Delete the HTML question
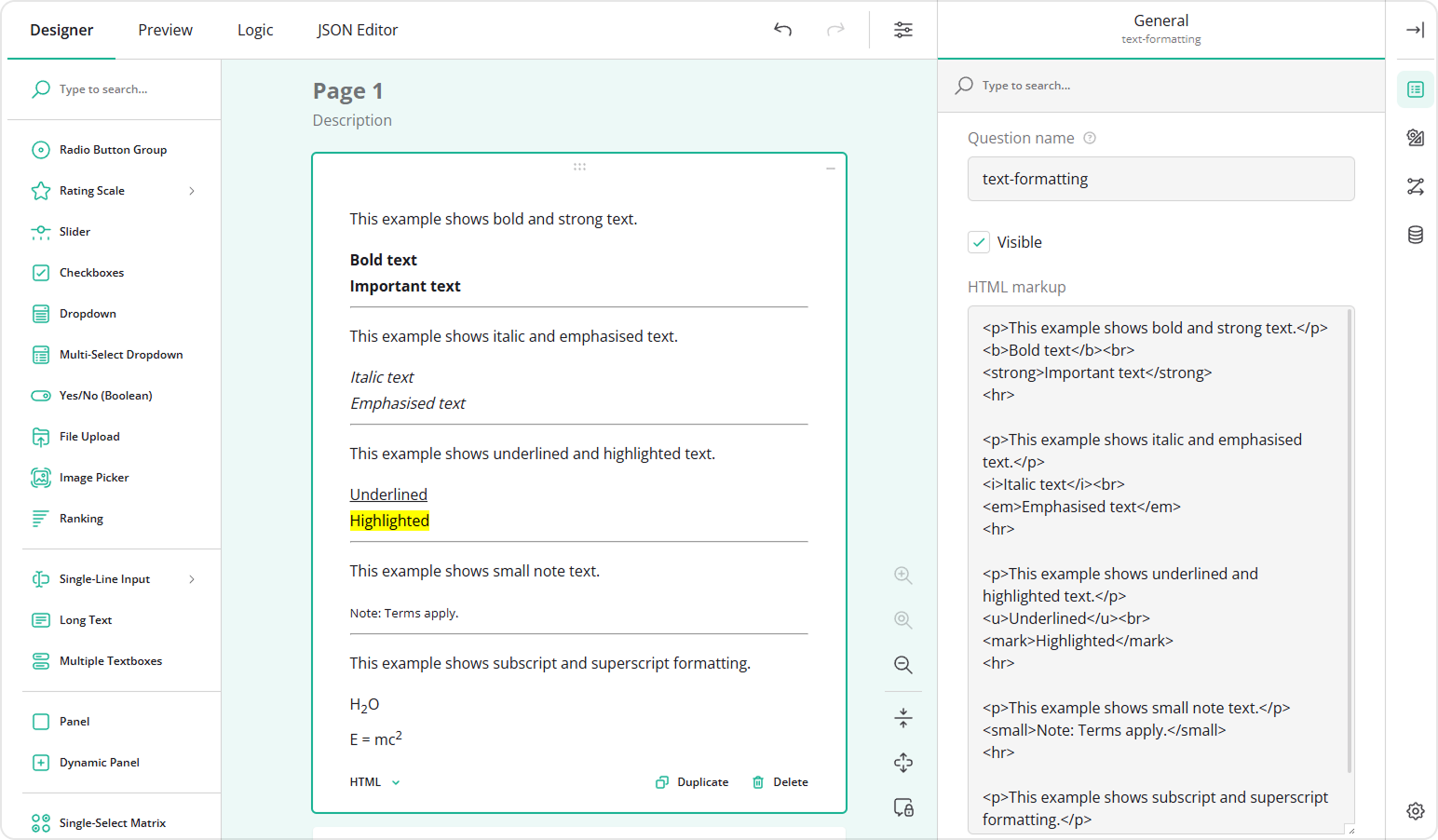Screen dimensions: 1438x840 (780, 781)
